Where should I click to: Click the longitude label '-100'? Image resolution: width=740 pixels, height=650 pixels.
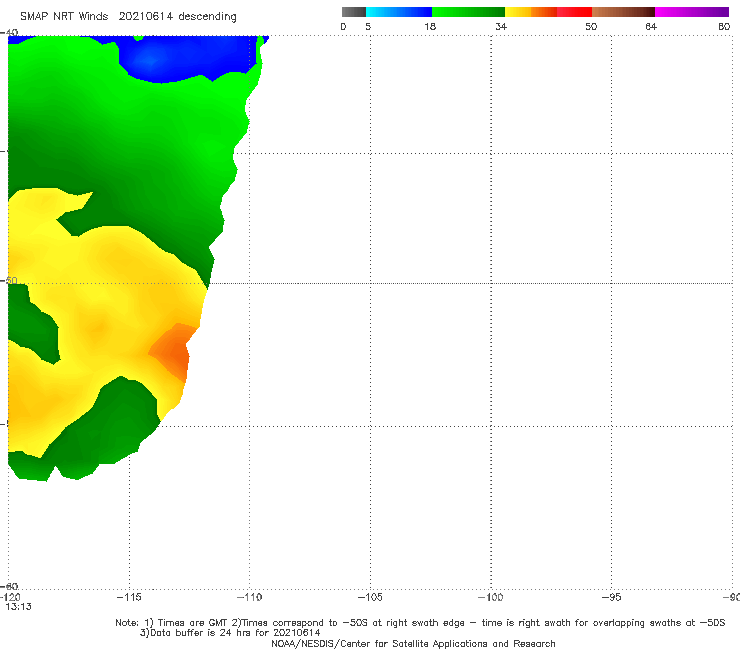tap(490, 597)
